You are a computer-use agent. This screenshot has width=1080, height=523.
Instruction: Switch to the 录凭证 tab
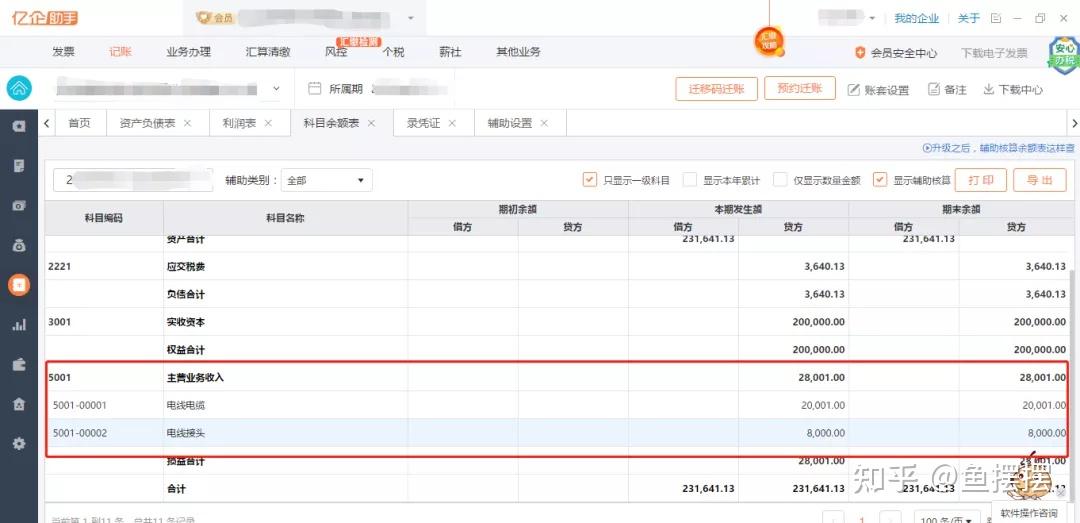coord(423,123)
